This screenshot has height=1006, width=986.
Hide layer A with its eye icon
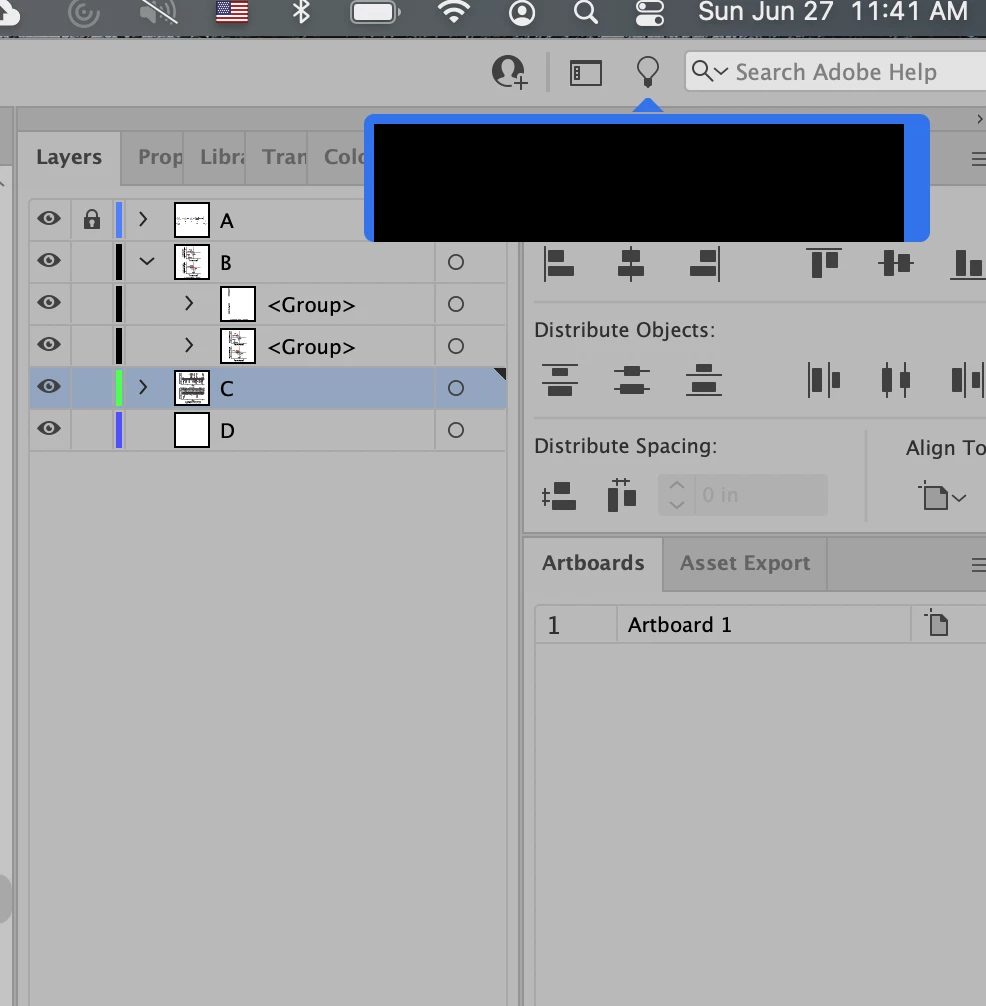(x=49, y=219)
